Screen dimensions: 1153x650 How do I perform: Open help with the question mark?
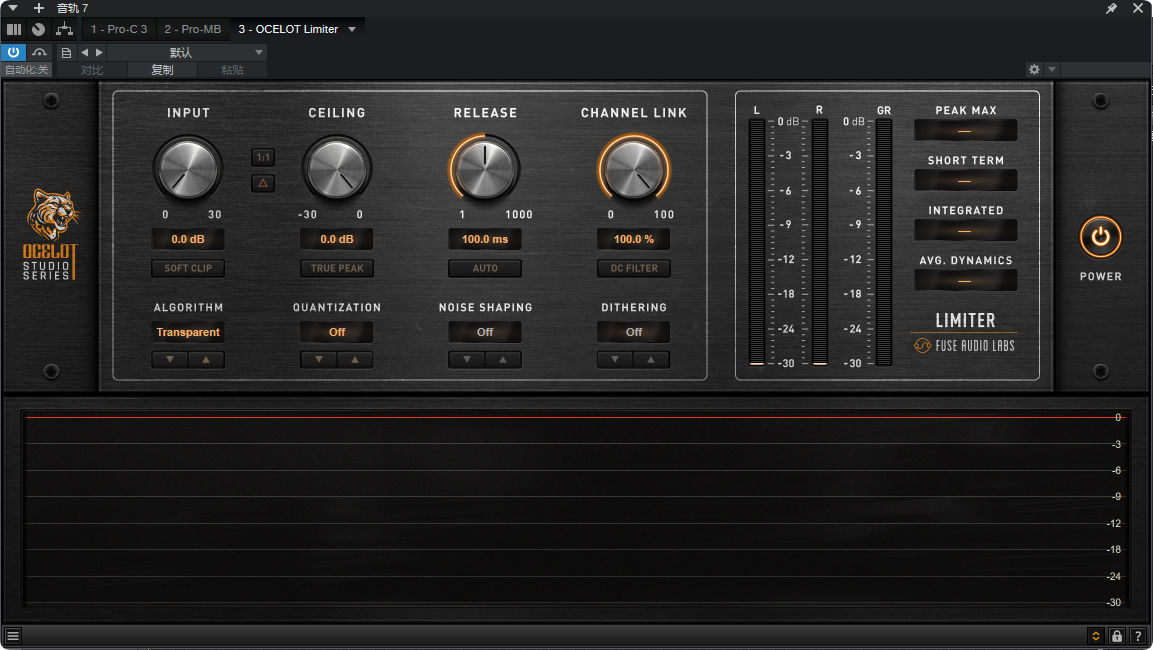point(1138,636)
